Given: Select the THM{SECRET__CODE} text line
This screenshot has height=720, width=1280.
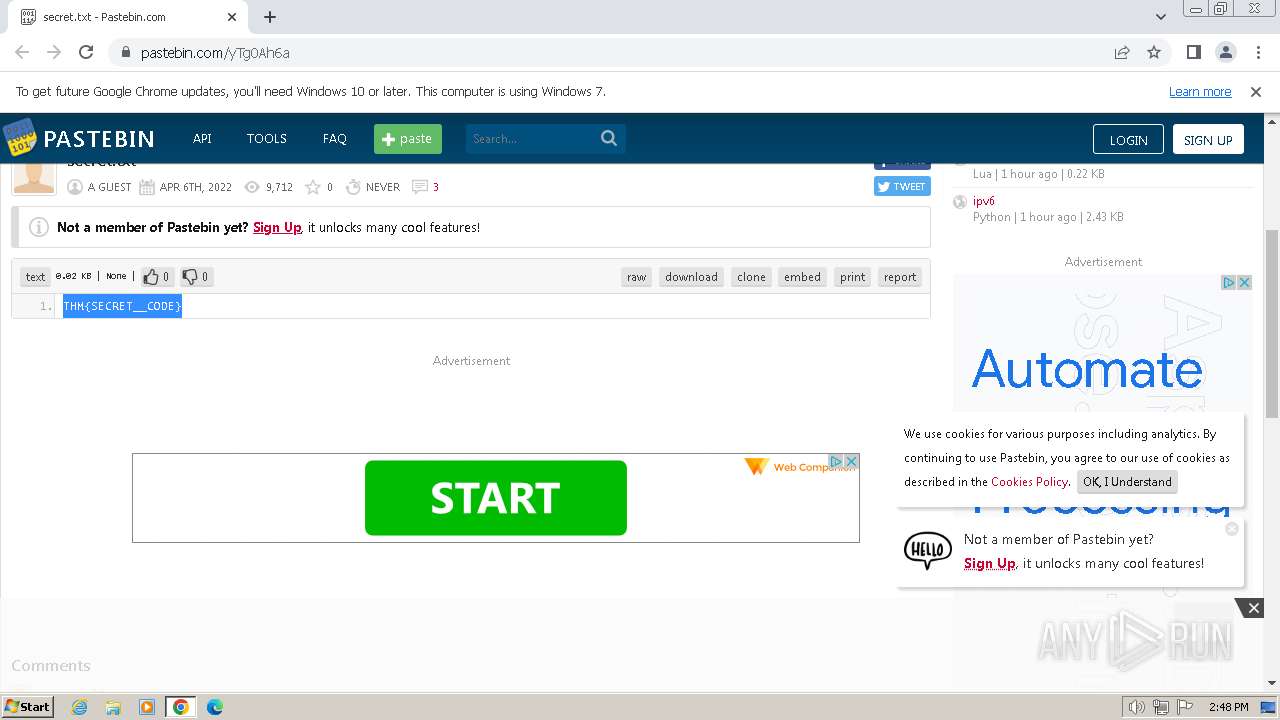Looking at the screenshot, I should [122, 306].
